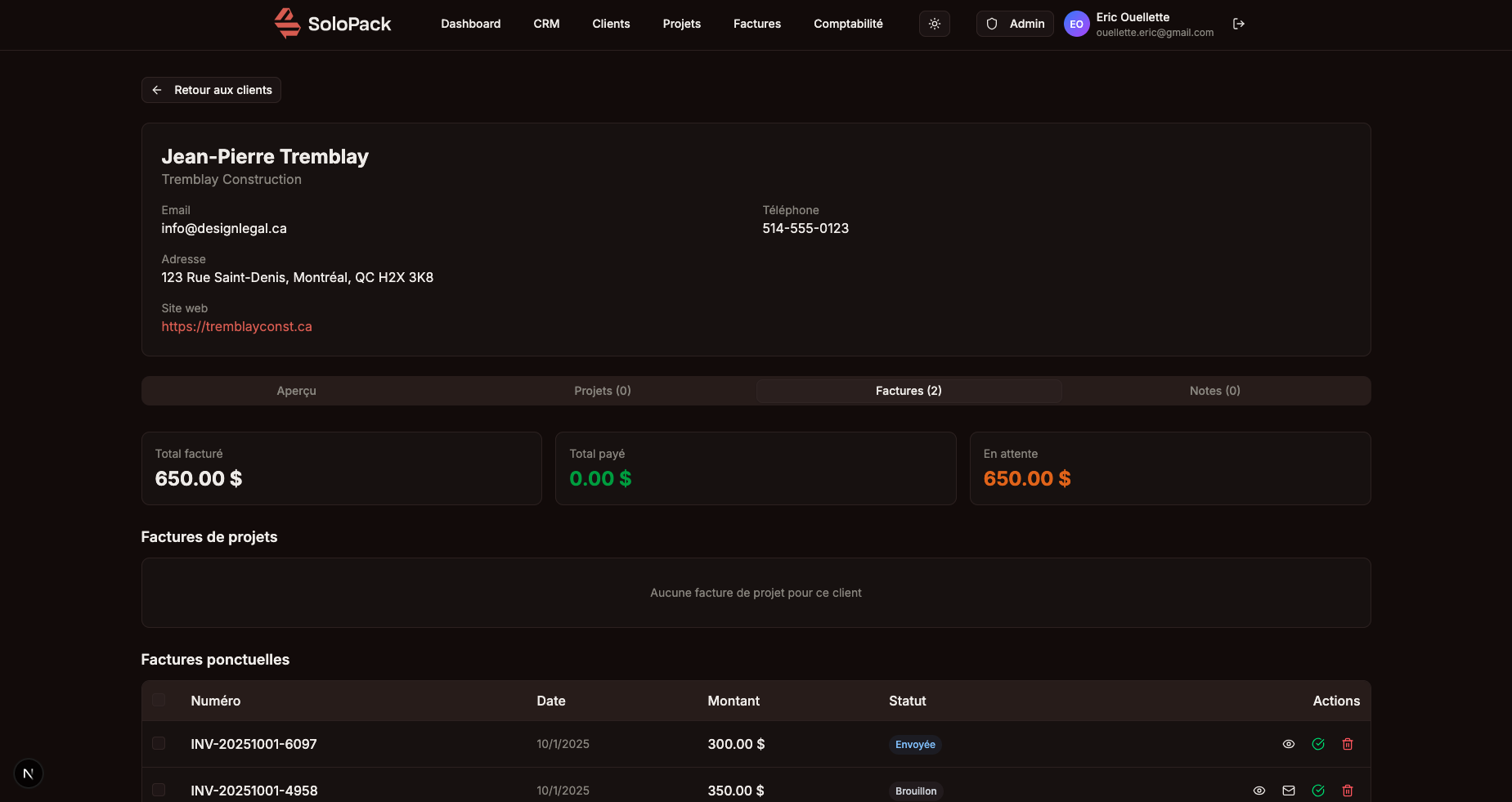Delete invoice INV-20251001-6097 using trash icon

pos(1347,744)
